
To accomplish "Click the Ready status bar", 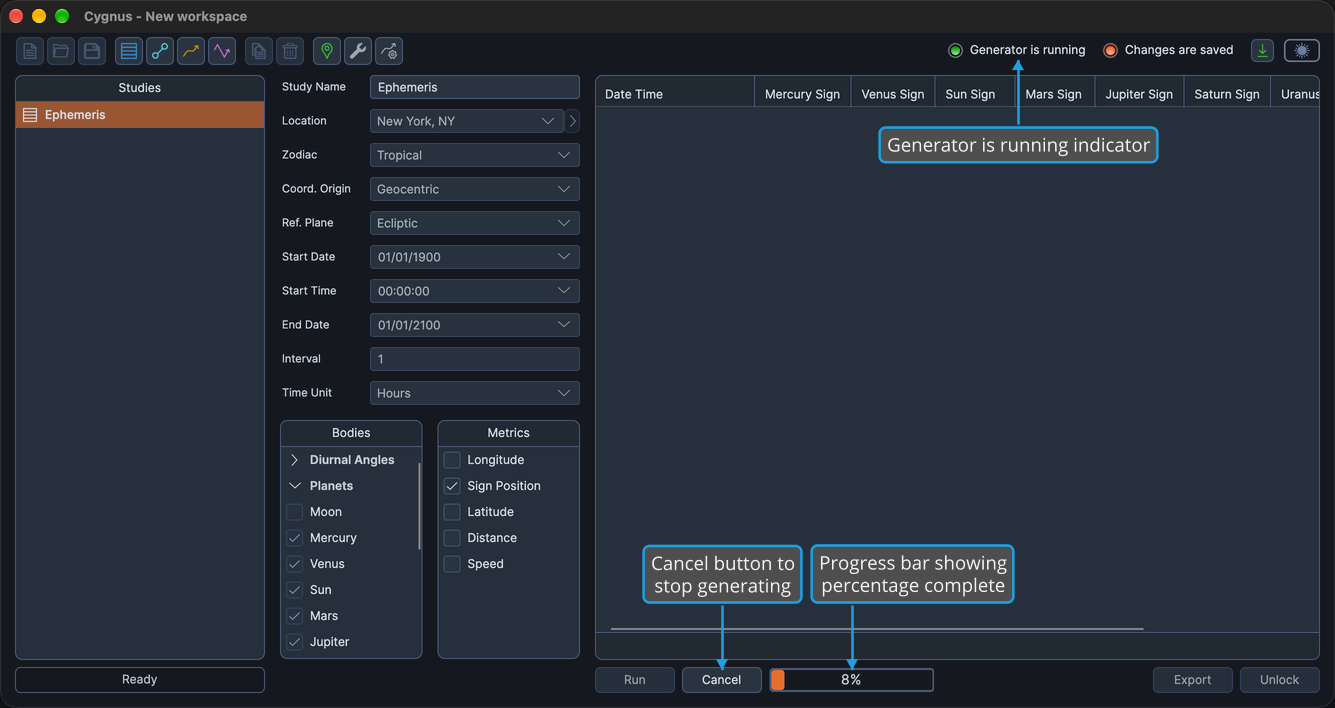I will [x=140, y=680].
